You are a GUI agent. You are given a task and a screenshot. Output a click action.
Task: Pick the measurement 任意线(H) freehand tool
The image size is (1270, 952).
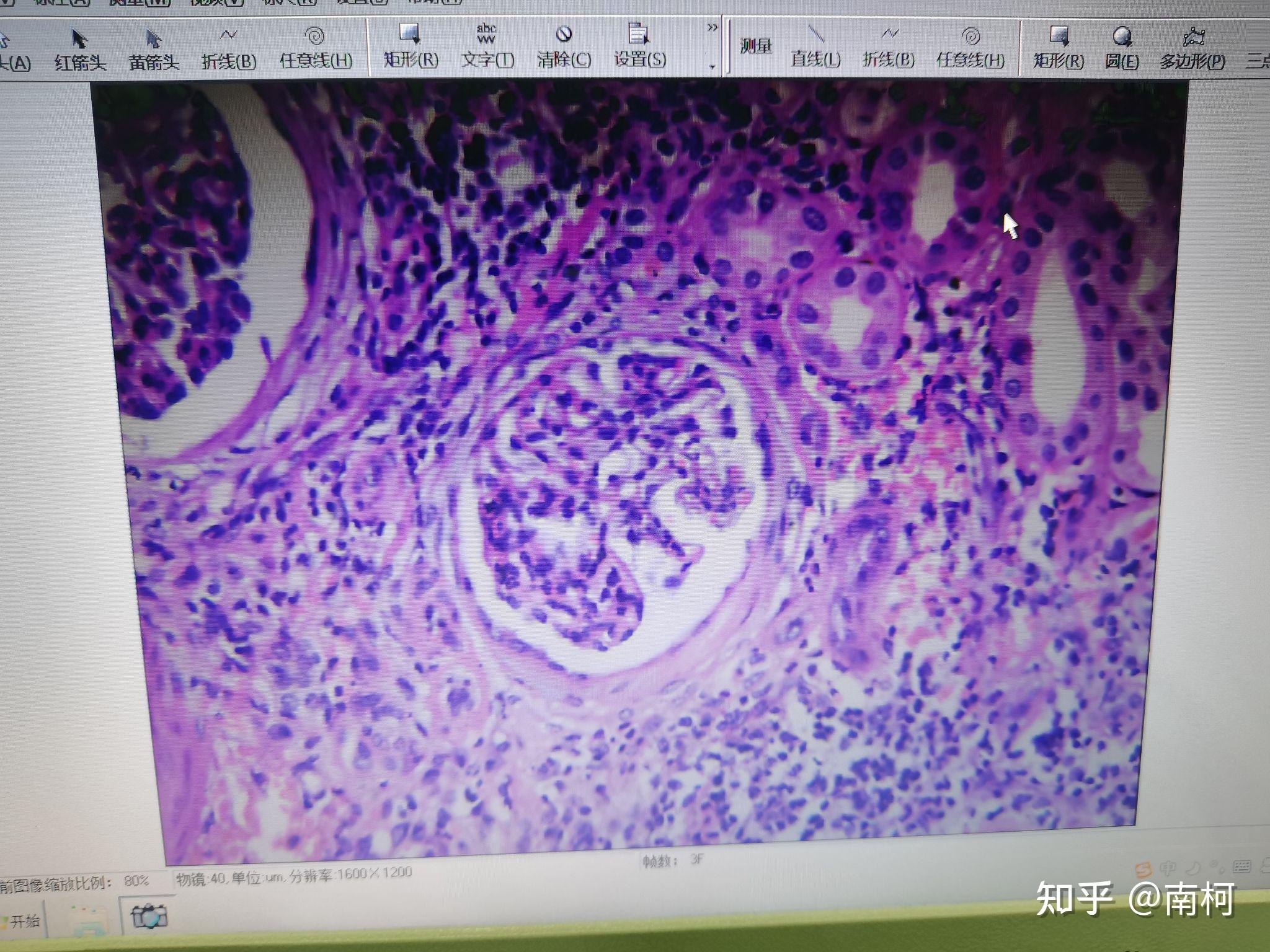(x=970, y=46)
